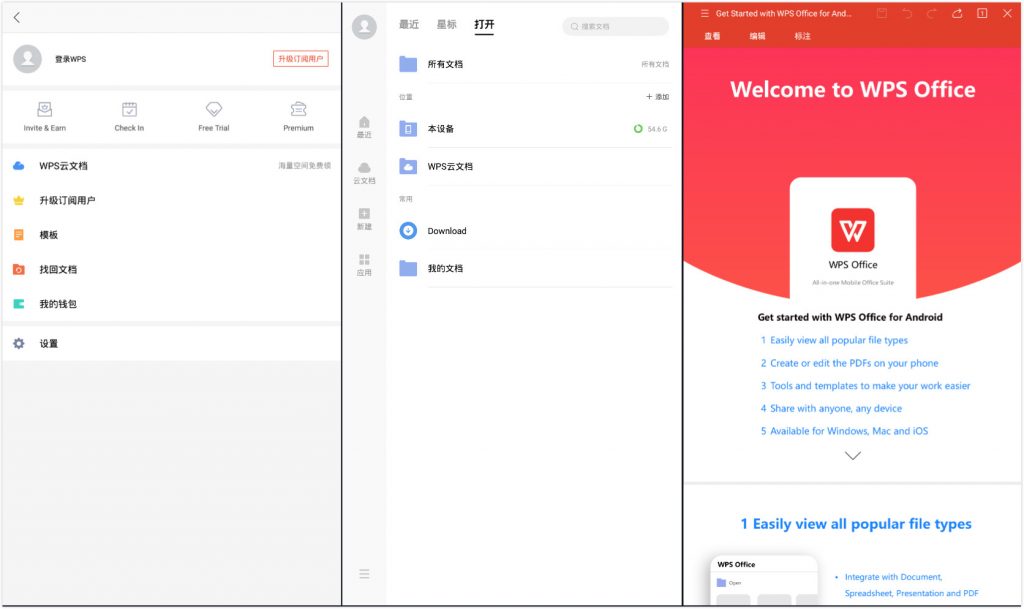Open the 所有文档 folder
Viewport: 1024px width, 609px height.
534,64
